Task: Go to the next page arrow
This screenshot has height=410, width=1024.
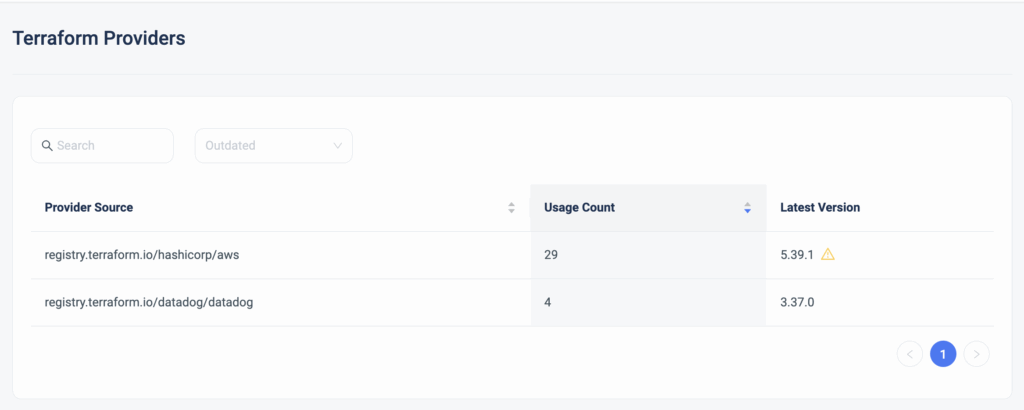Action: click(976, 354)
